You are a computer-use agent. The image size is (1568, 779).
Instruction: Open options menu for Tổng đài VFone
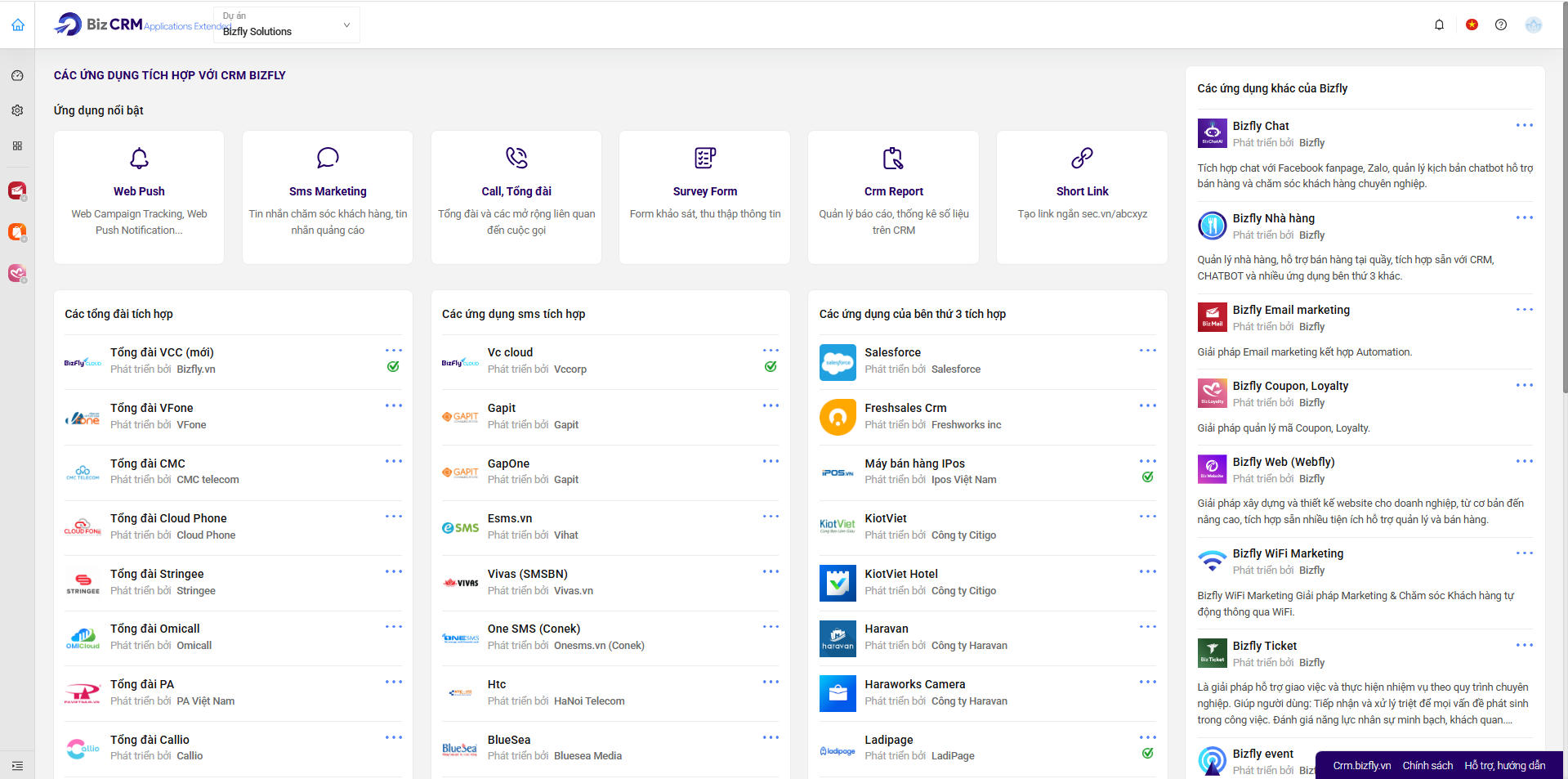pos(394,405)
